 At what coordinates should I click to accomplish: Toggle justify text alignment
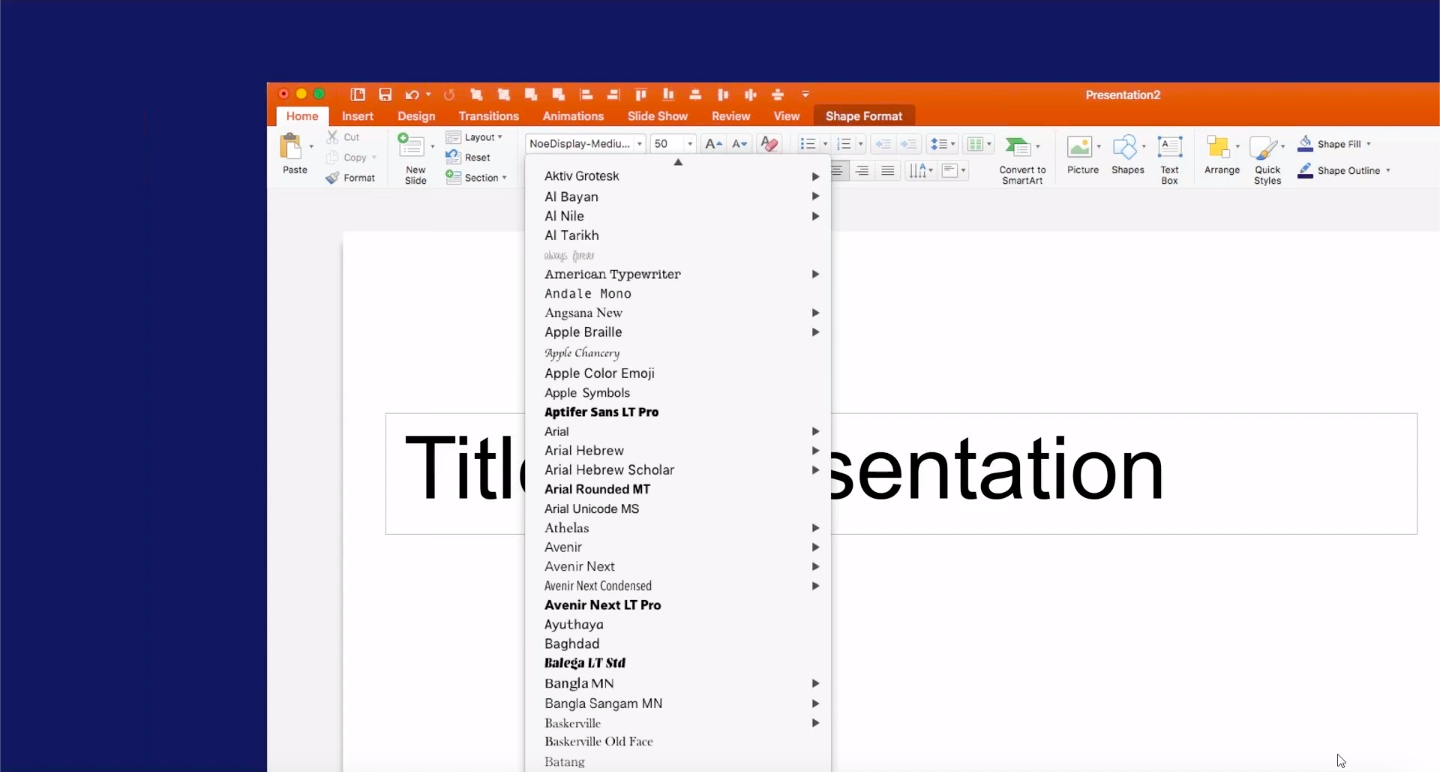tap(887, 171)
